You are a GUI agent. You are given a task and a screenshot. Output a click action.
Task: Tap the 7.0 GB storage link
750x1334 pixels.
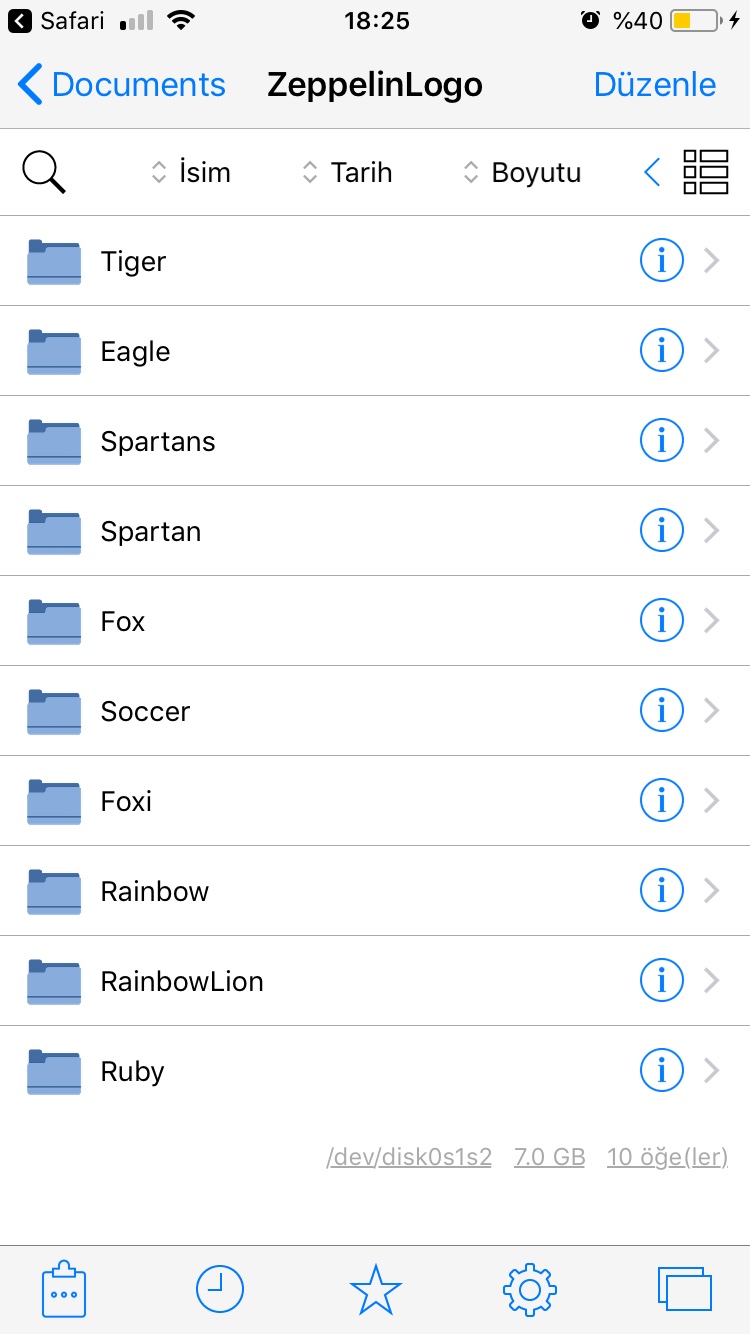point(549,1156)
